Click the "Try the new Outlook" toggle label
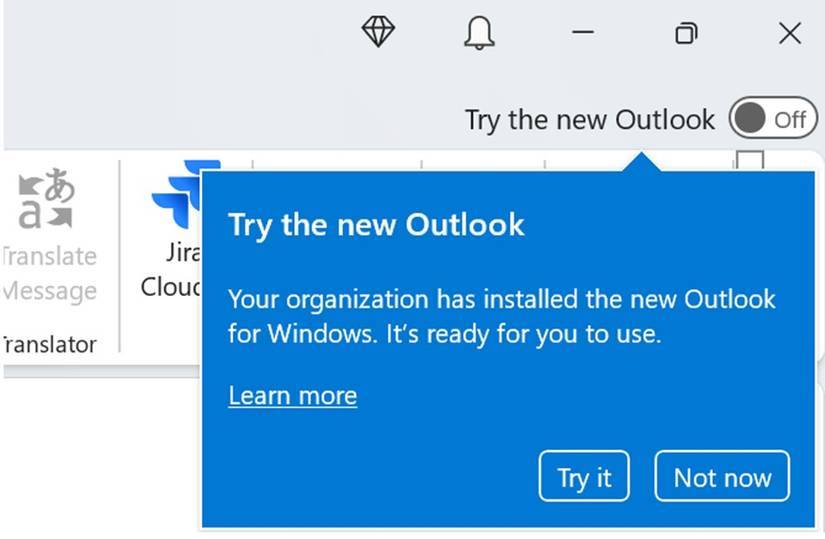 tap(590, 120)
